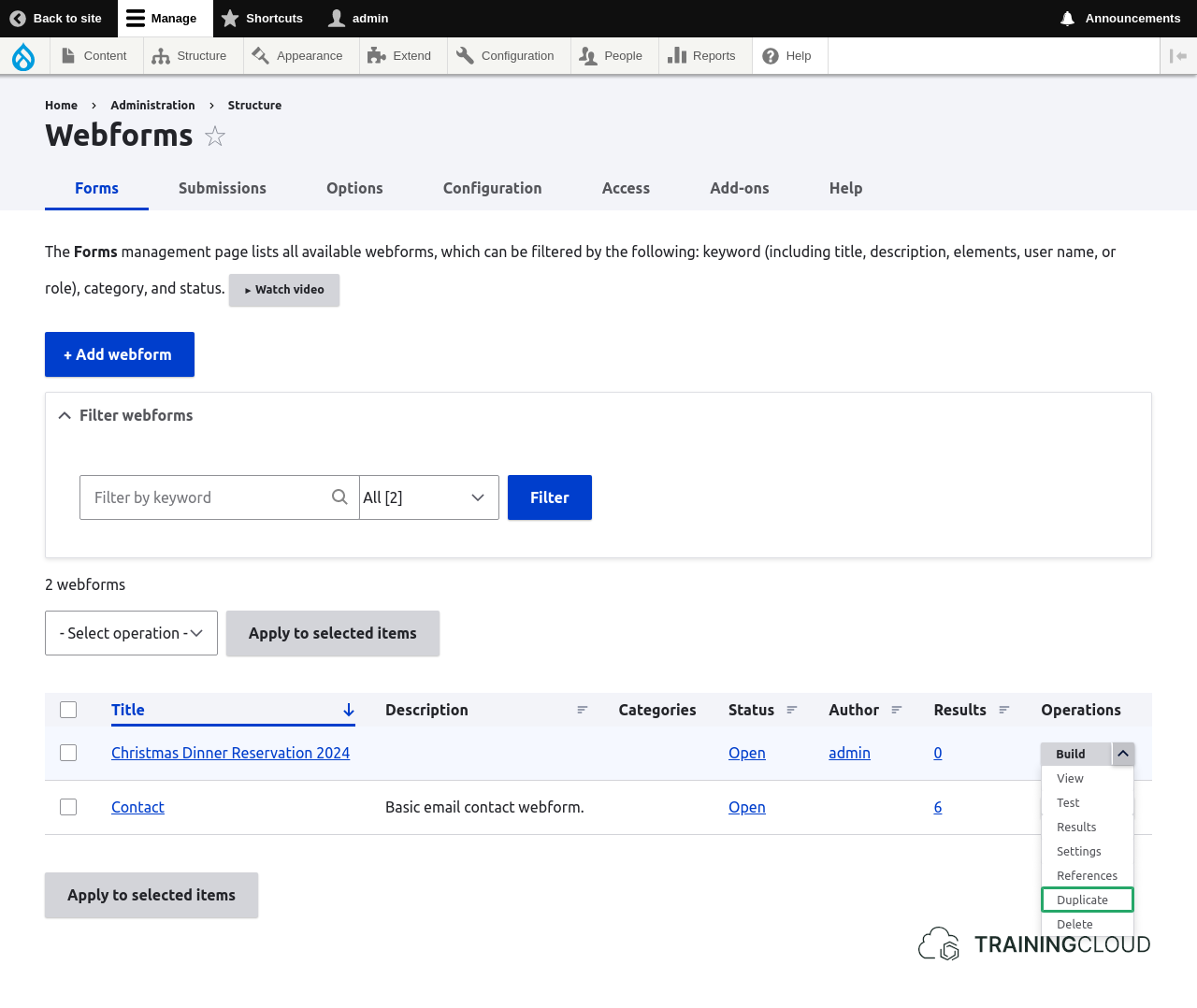This screenshot has height=1008, width=1197.
Task: Collapse the operations dropdown arrow
Action: coord(1123,754)
